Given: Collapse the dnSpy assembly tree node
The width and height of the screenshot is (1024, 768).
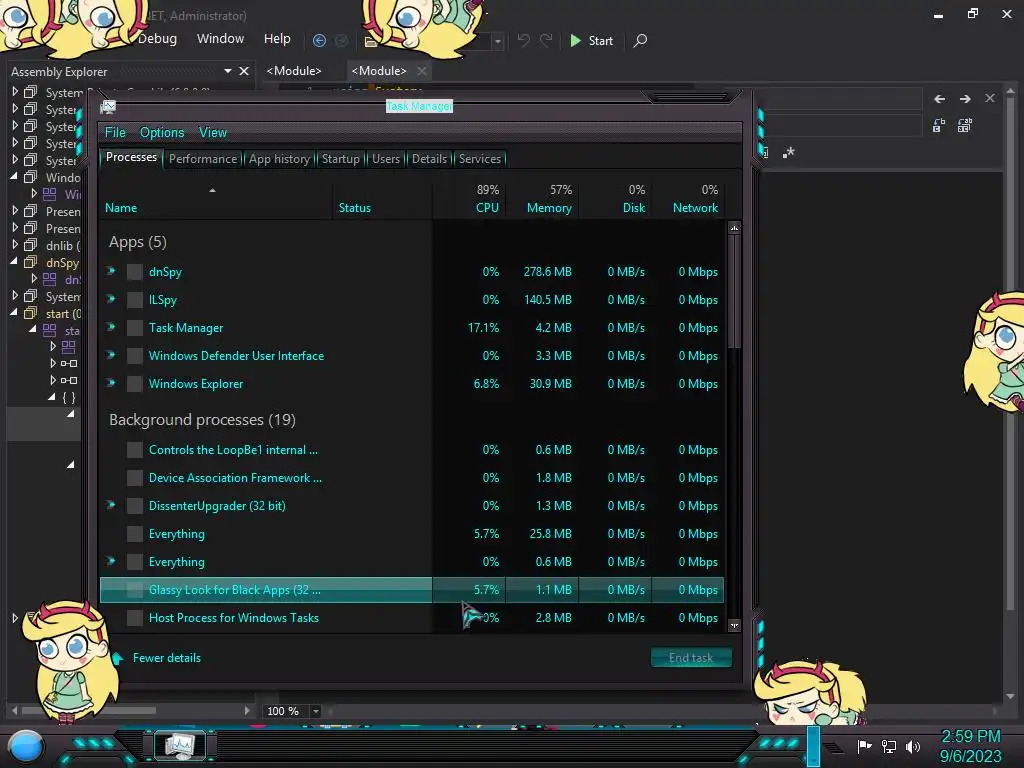Looking at the screenshot, I should (x=14, y=262).
